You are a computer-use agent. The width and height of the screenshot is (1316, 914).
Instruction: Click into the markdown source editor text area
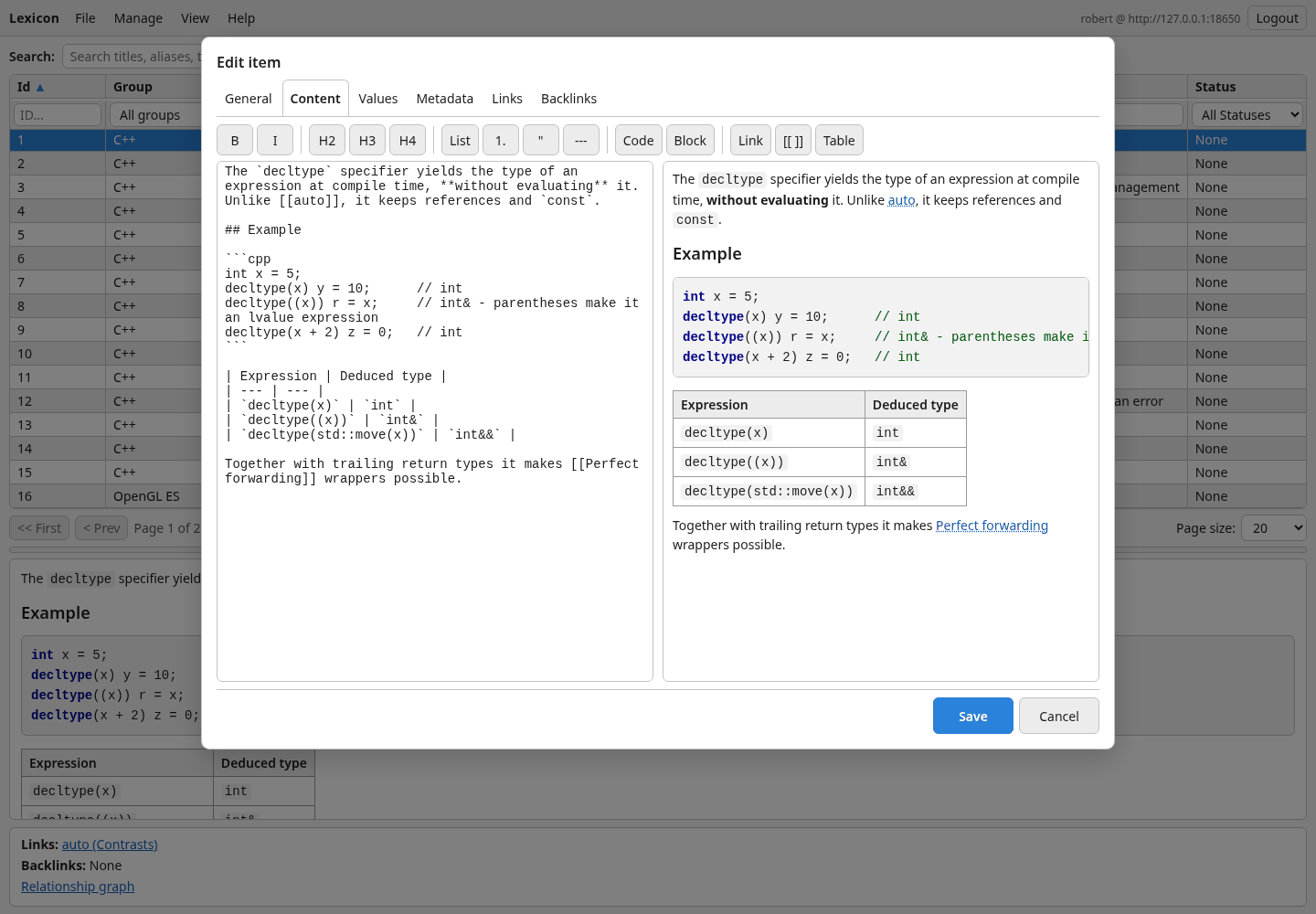435,421
